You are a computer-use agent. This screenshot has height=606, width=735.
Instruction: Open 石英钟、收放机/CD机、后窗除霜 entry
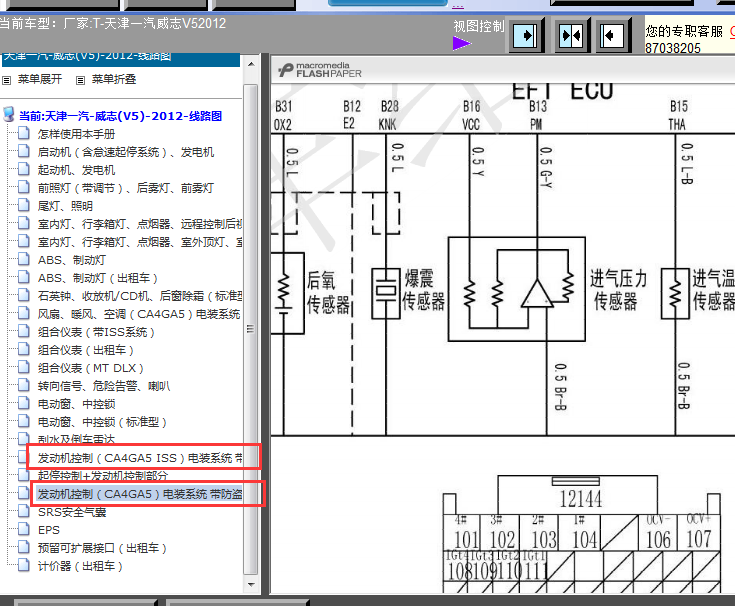click(x=140, y=296)
